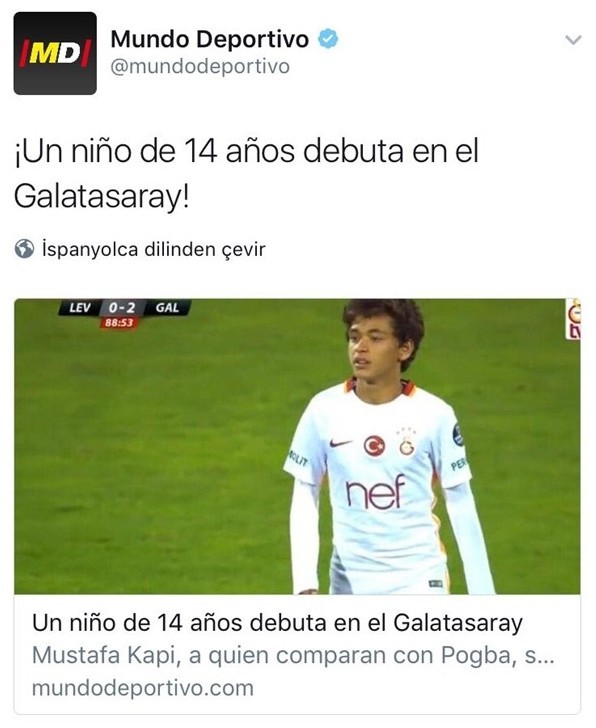This screenshot has height=728, width=596.
Task: Expand the tweet options chevron
Action: tap(573, 40)
